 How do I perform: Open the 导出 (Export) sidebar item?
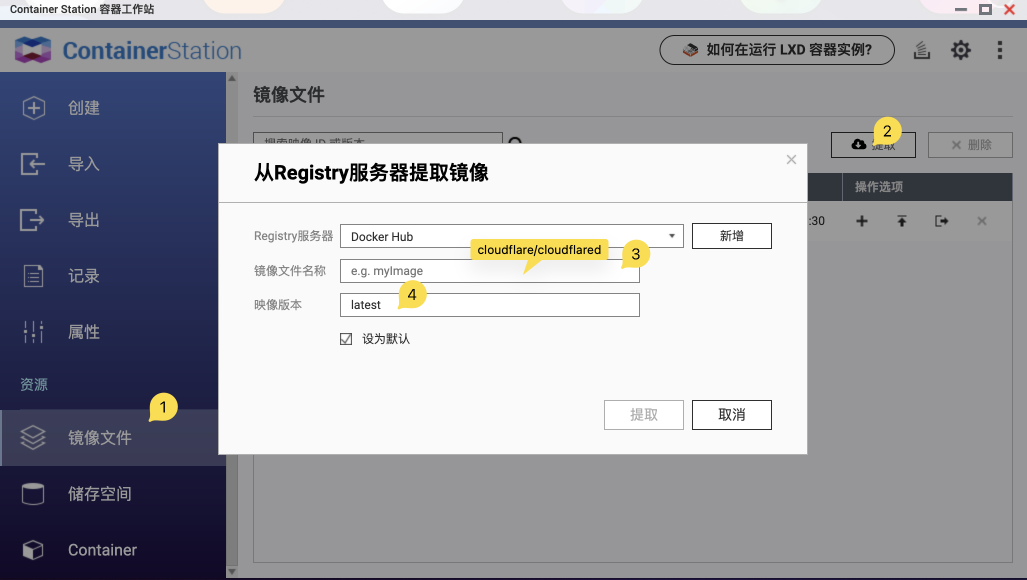[113, 220]
